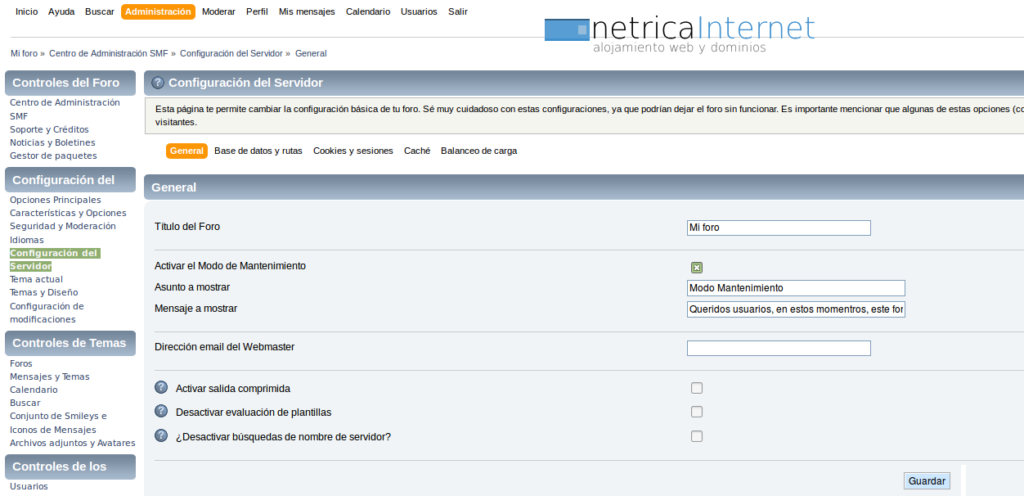The image size is (1024, 496).
Task: Open Gestor de paquetes link in sidebar
Action: pyautogui.click(x=53, y=156)
